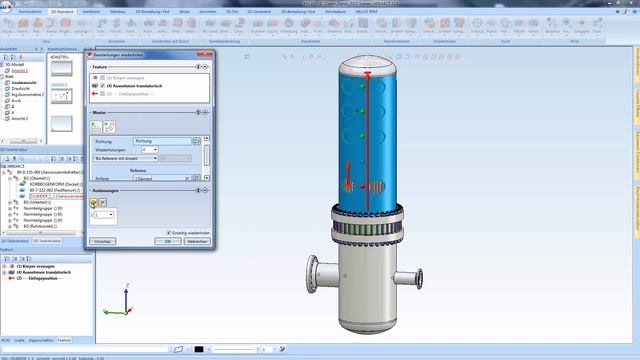Open the HCM bottom tab
This screenshot has width=640, height=360.
point(5,340)
